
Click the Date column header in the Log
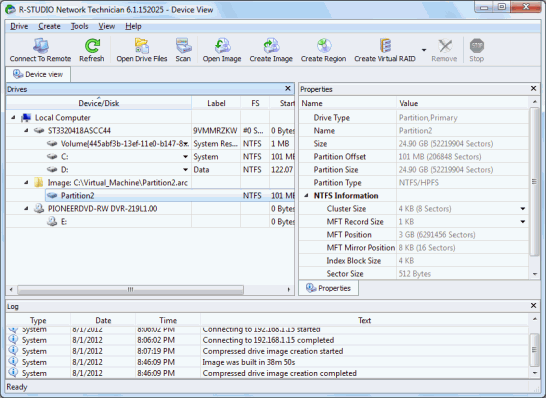103,320
